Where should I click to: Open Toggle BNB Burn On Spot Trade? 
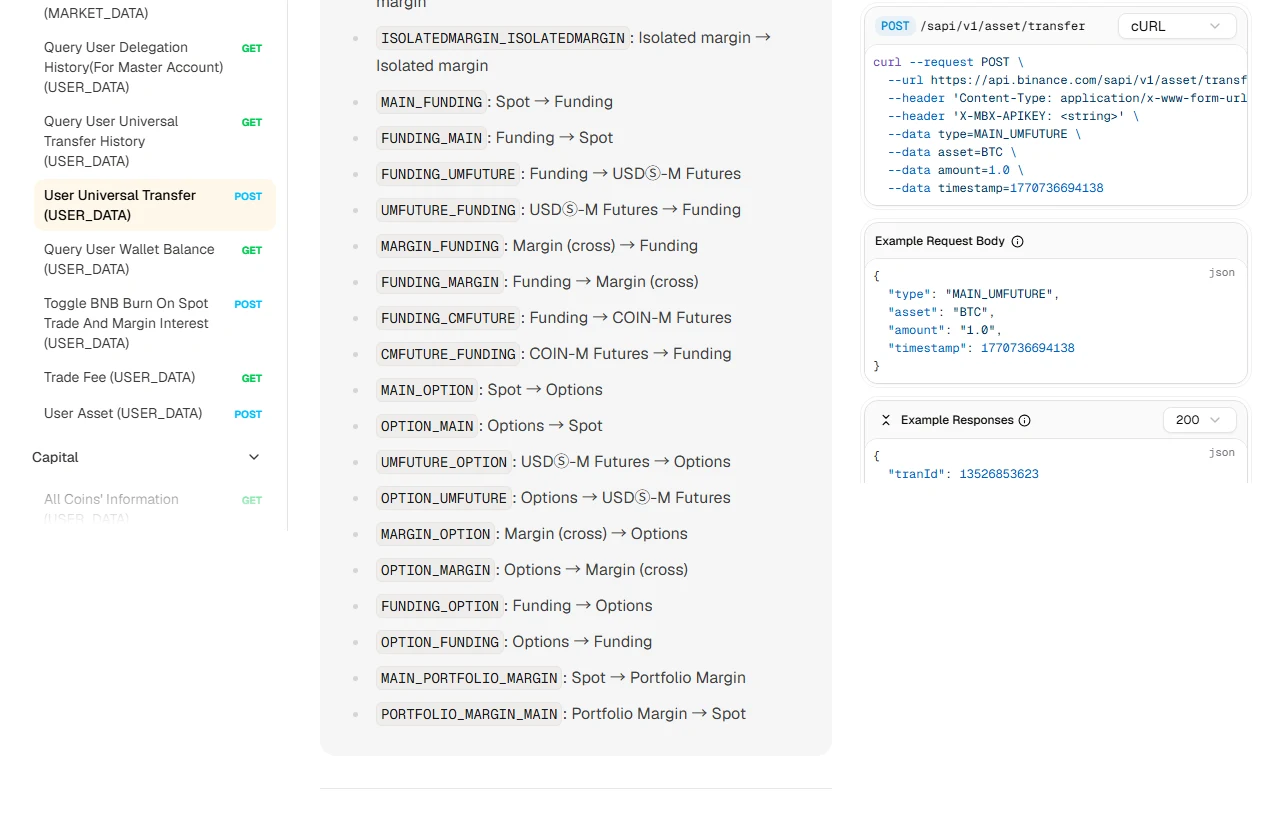point(153,323)
